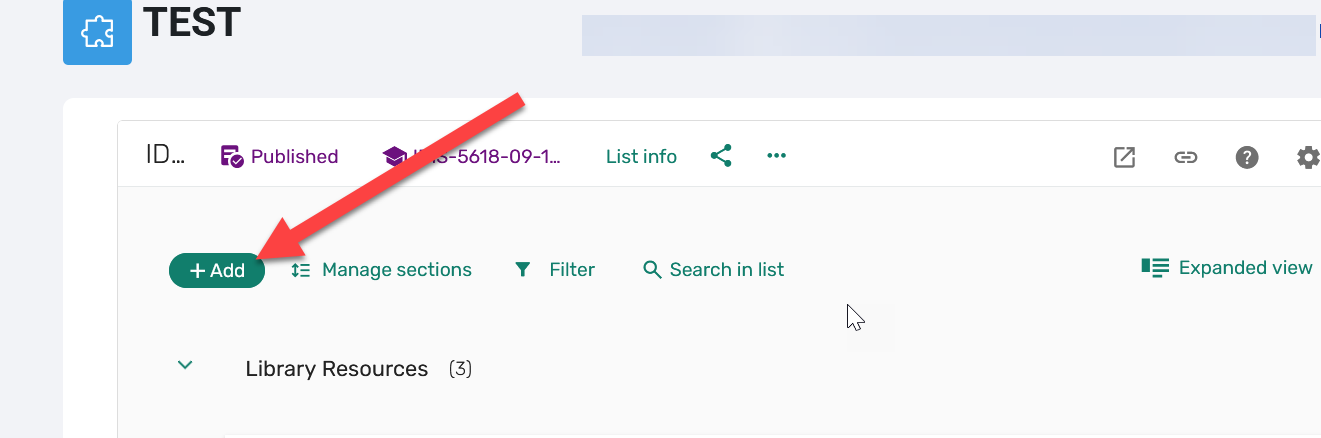Open the Filter options
The height and width of the screenshot is (438, 1321).
[x=555, y=270]
